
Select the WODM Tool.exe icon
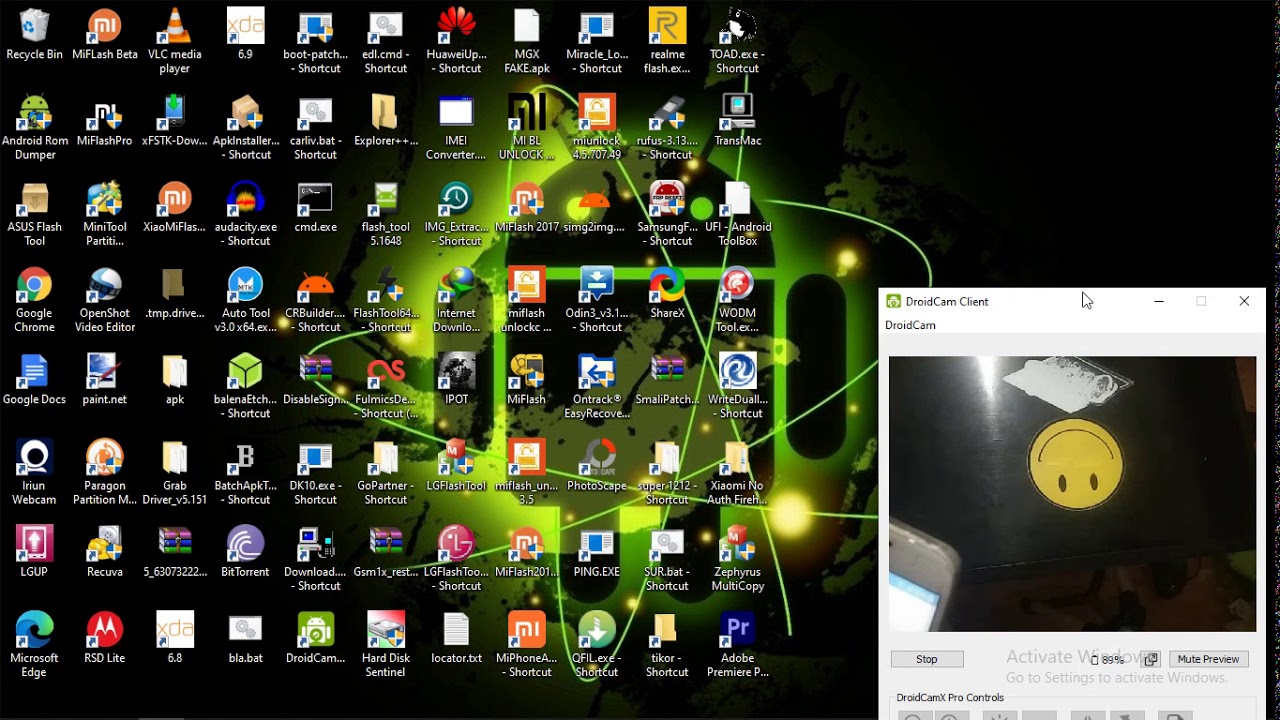click(x=737, y=300)
